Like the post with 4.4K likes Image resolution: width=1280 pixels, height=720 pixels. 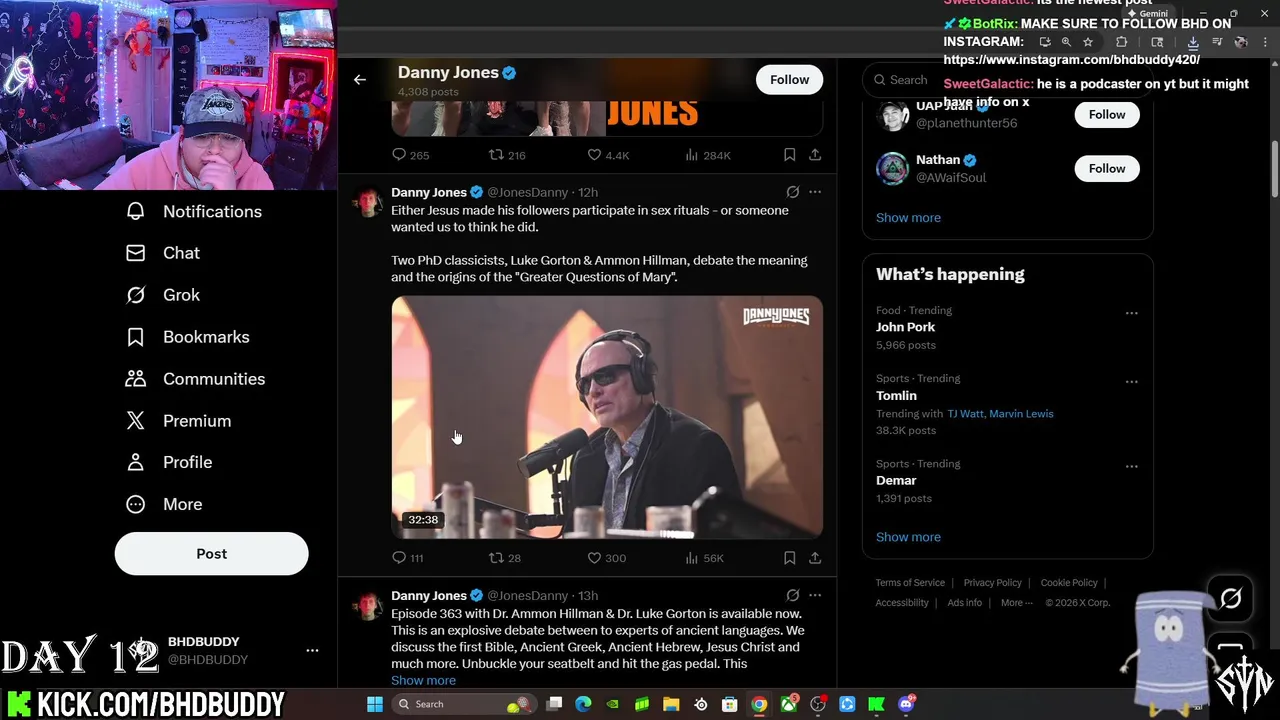[x=607, y=155]
